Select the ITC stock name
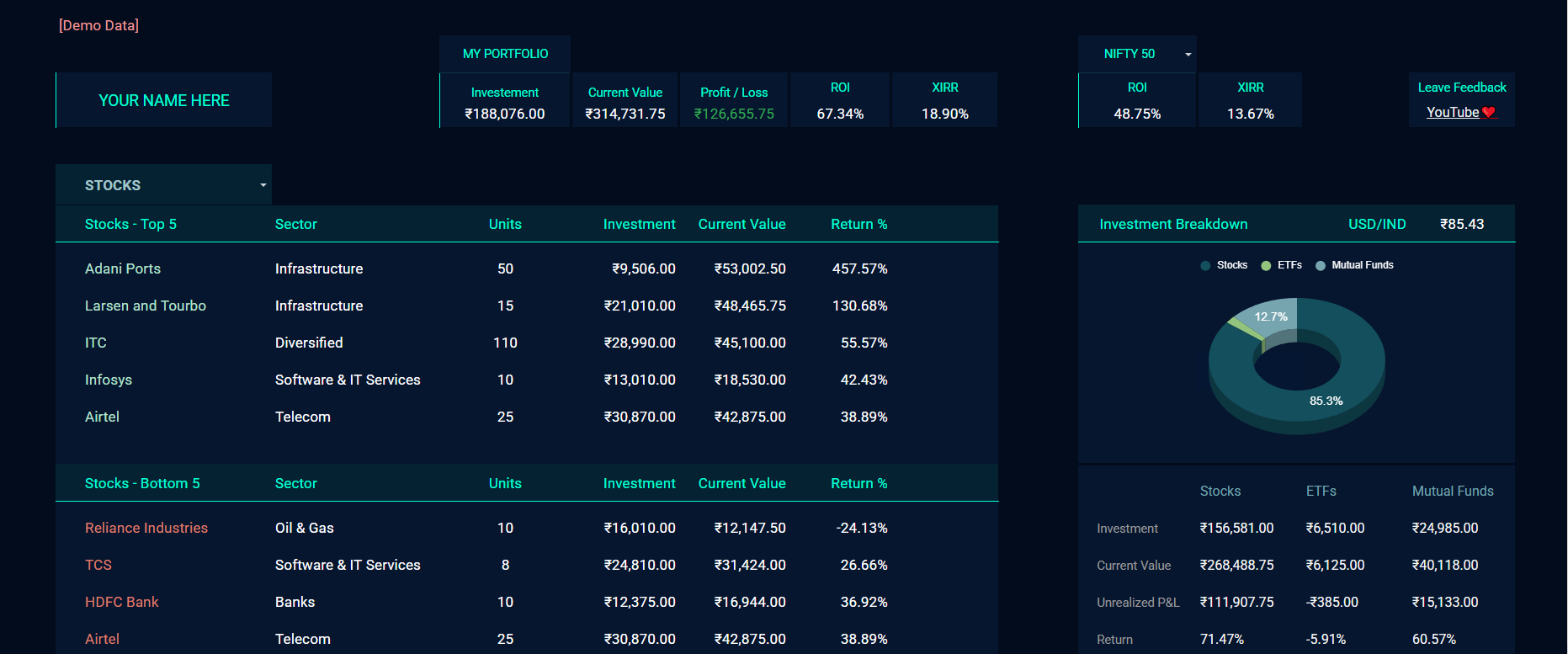Image resolution: width=1568 pixels, height=654 pixels. tap(96, 343)
